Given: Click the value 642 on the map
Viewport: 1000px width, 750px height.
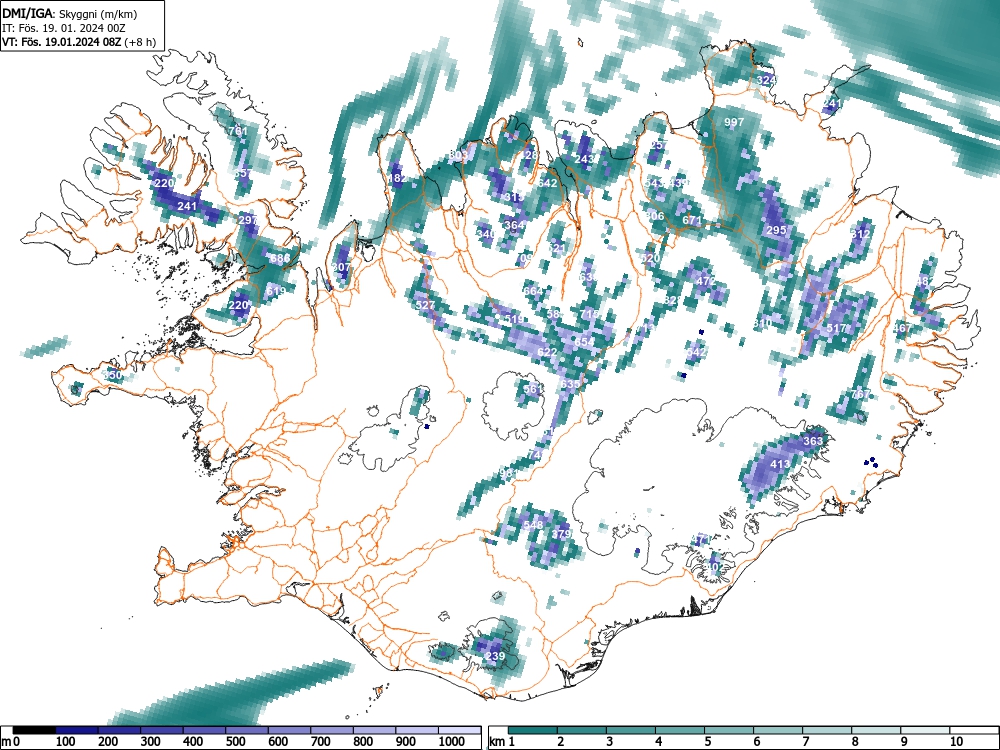Looking at the screenshot, I should [547, 183].
